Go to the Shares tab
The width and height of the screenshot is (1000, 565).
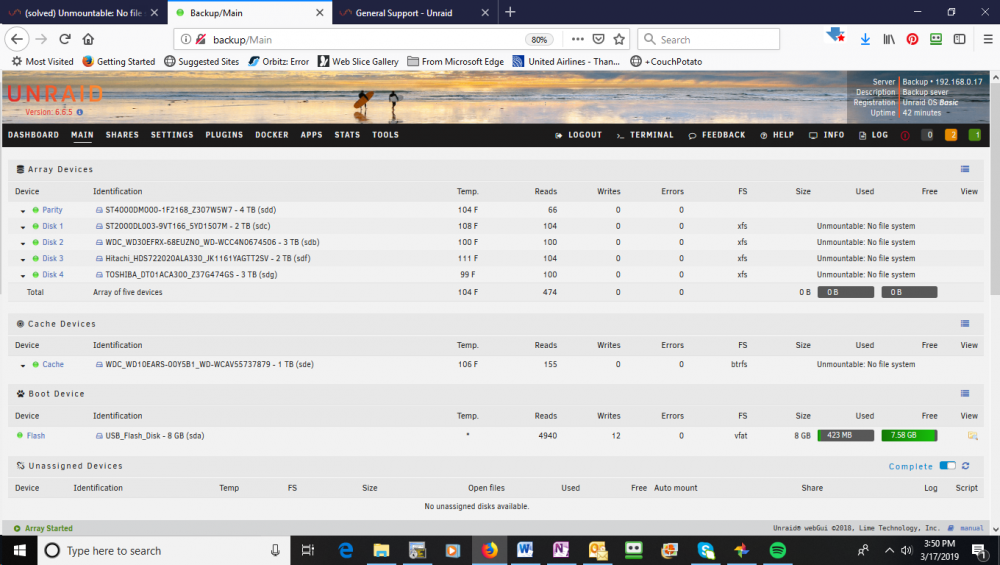[x=122, y=135]
